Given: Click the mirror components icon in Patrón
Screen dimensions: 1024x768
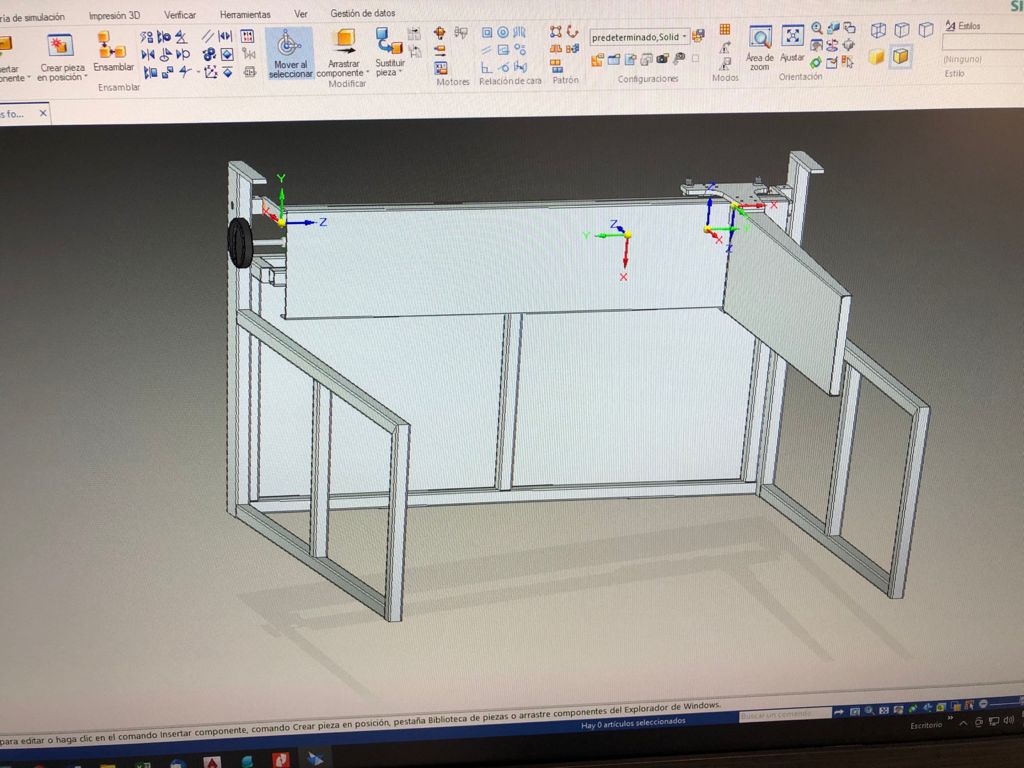Looking at the screenshot, I should point(555,49).
